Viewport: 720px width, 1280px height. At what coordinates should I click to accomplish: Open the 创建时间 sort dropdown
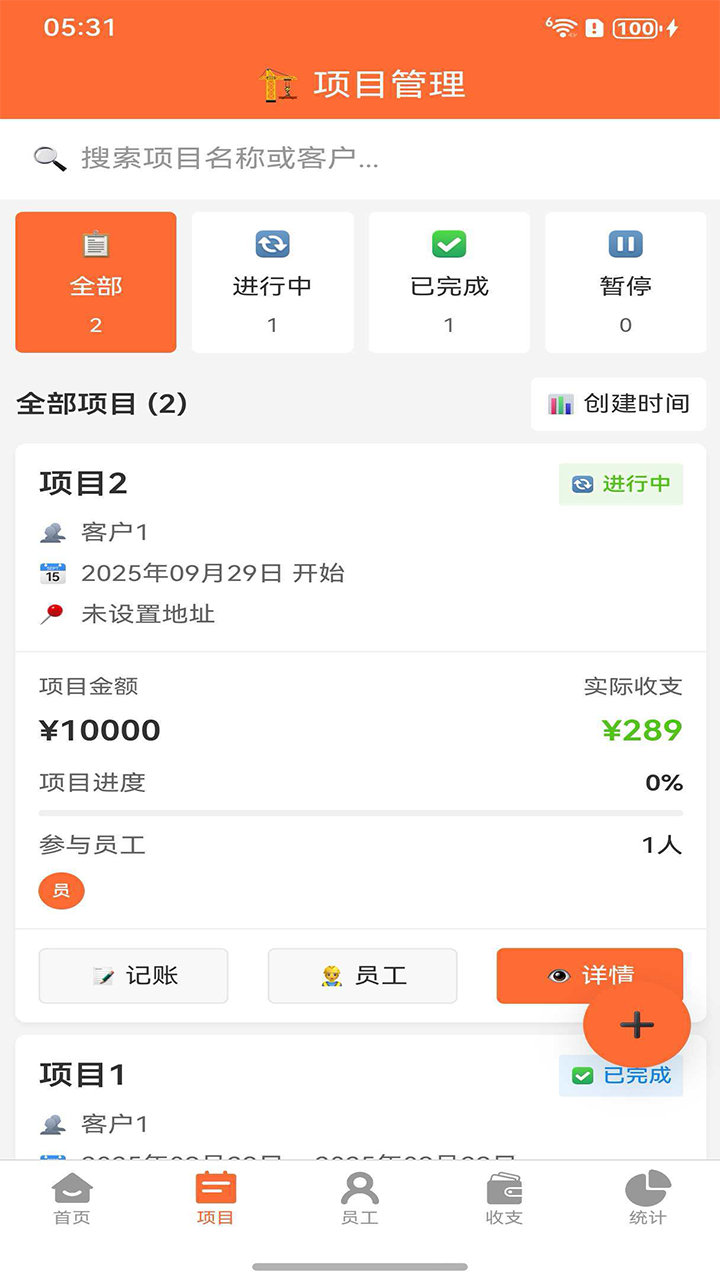(x=619, y=404)
